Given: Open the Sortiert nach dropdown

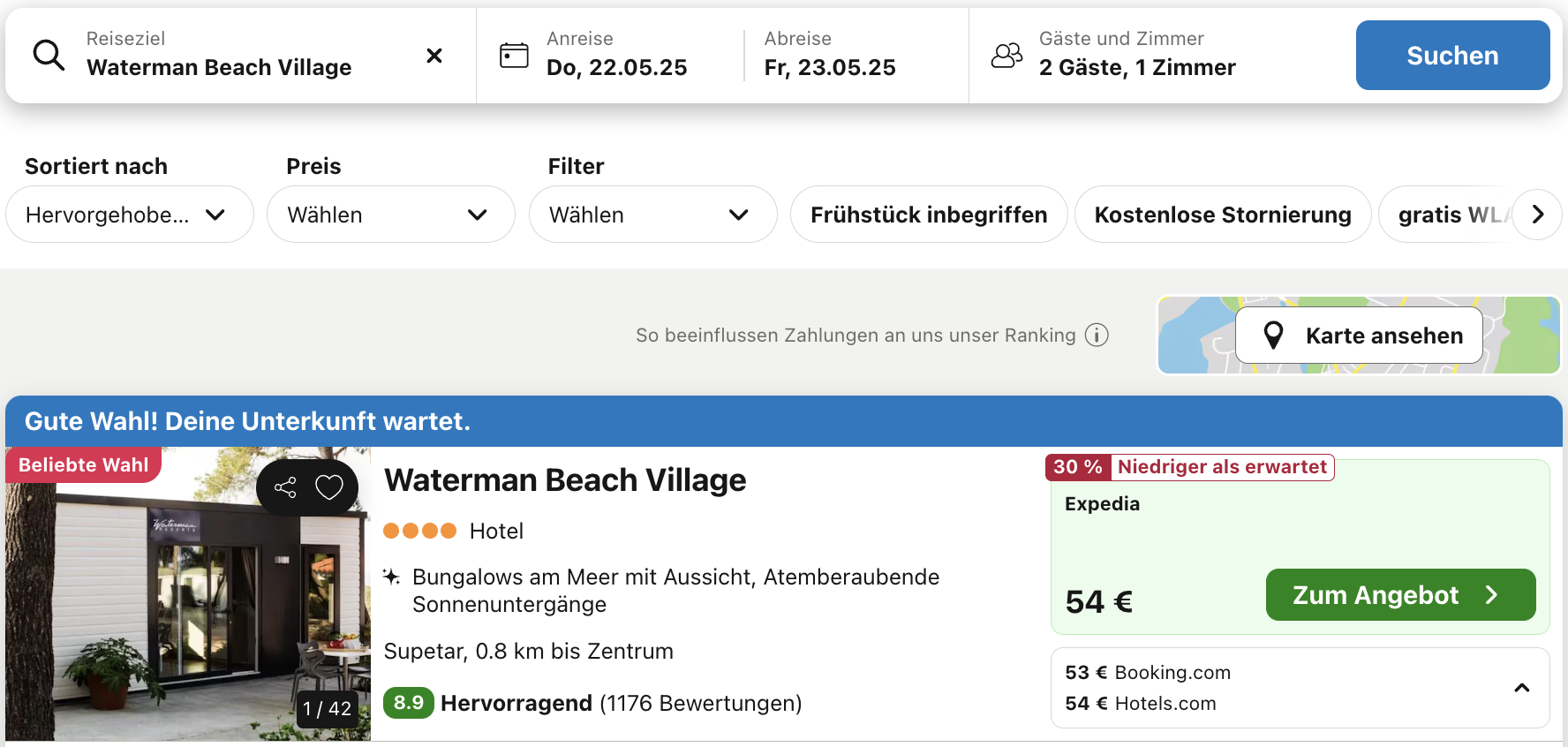Looking at the screenshot, I should 130,215.
